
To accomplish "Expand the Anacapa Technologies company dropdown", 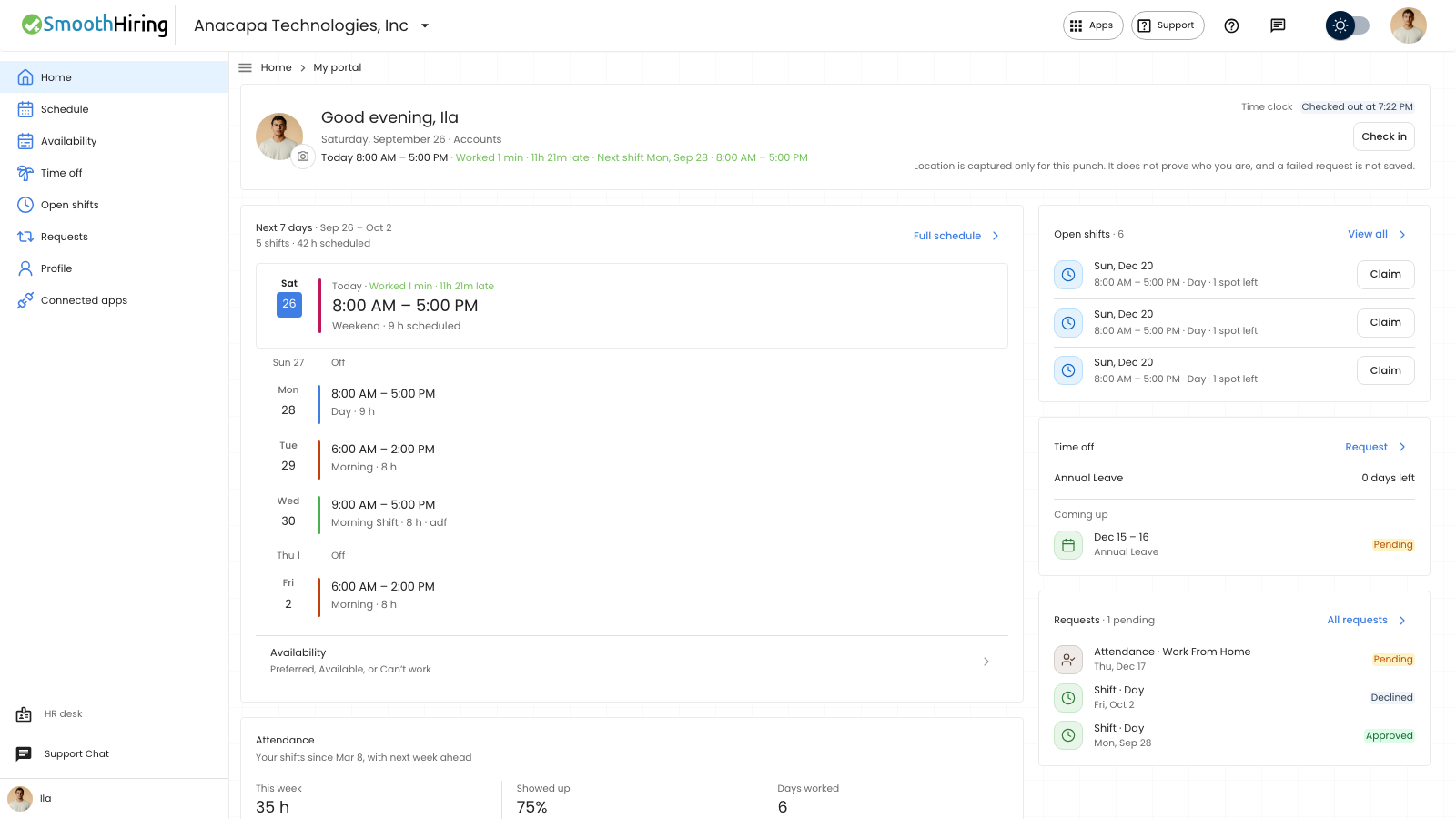I will tap(311, 25).
